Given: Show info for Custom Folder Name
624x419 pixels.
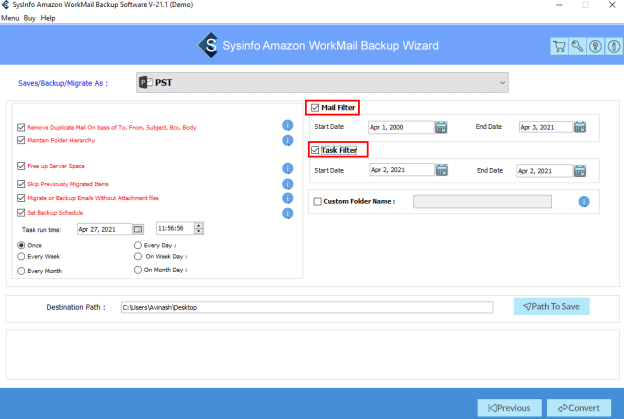Looking at the screenshot, I should 584,202.
